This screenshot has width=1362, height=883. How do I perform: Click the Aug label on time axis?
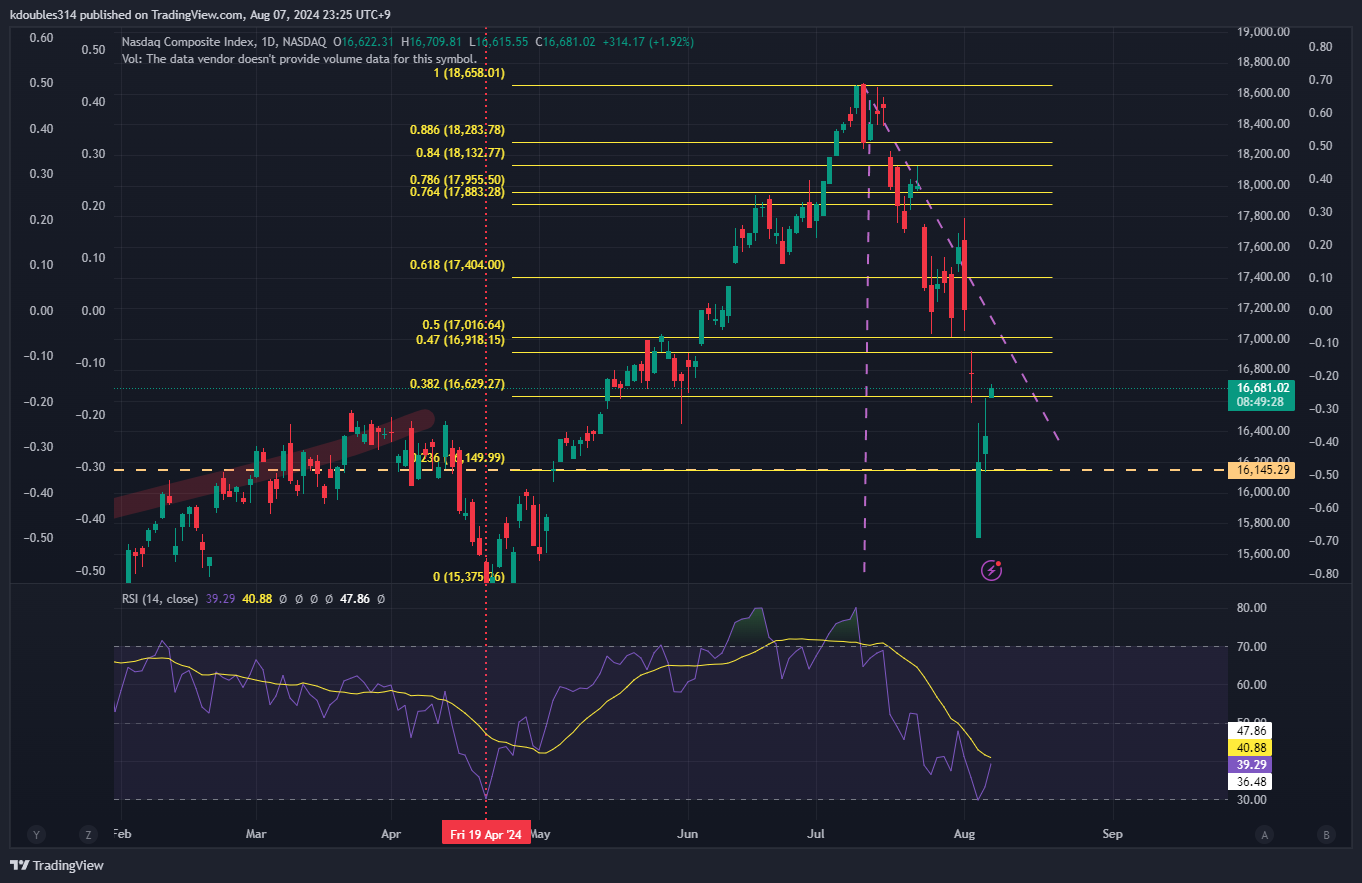click(x=965, y=834)
